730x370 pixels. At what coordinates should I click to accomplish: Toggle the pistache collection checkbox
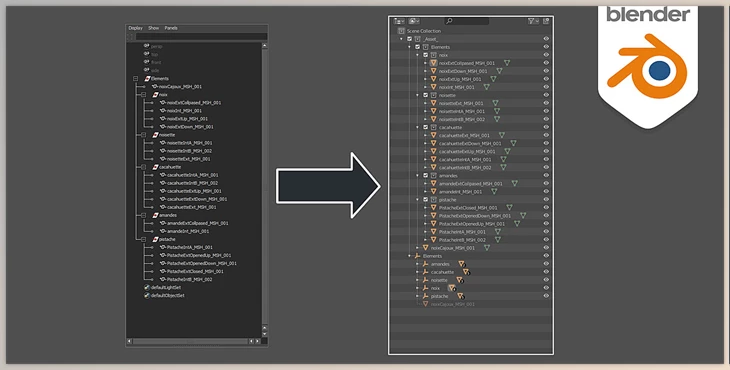click(426, 200)
